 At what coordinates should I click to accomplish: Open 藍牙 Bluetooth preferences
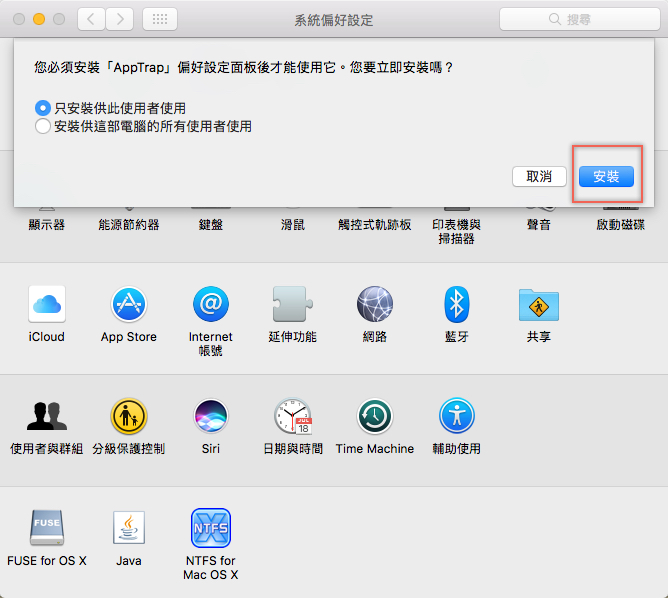click(x=457, y=305)
